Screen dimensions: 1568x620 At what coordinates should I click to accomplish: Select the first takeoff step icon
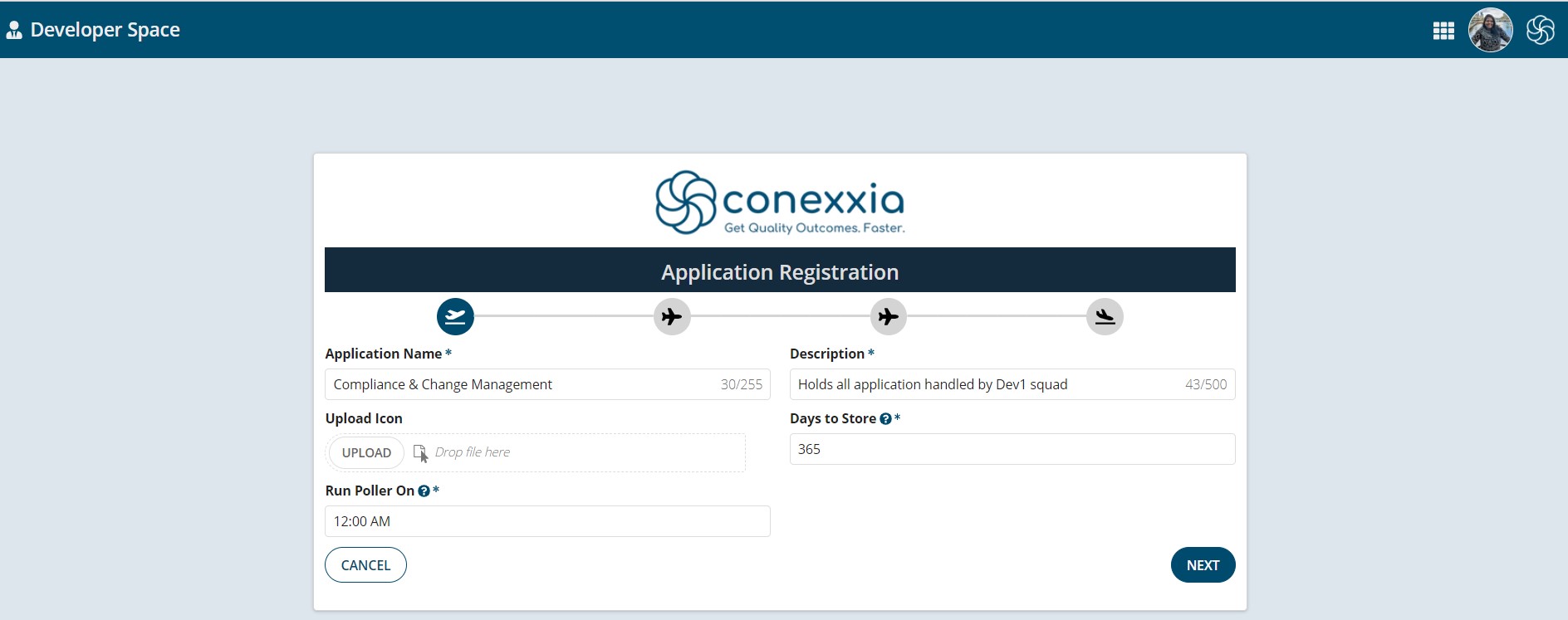pos(455,316)
